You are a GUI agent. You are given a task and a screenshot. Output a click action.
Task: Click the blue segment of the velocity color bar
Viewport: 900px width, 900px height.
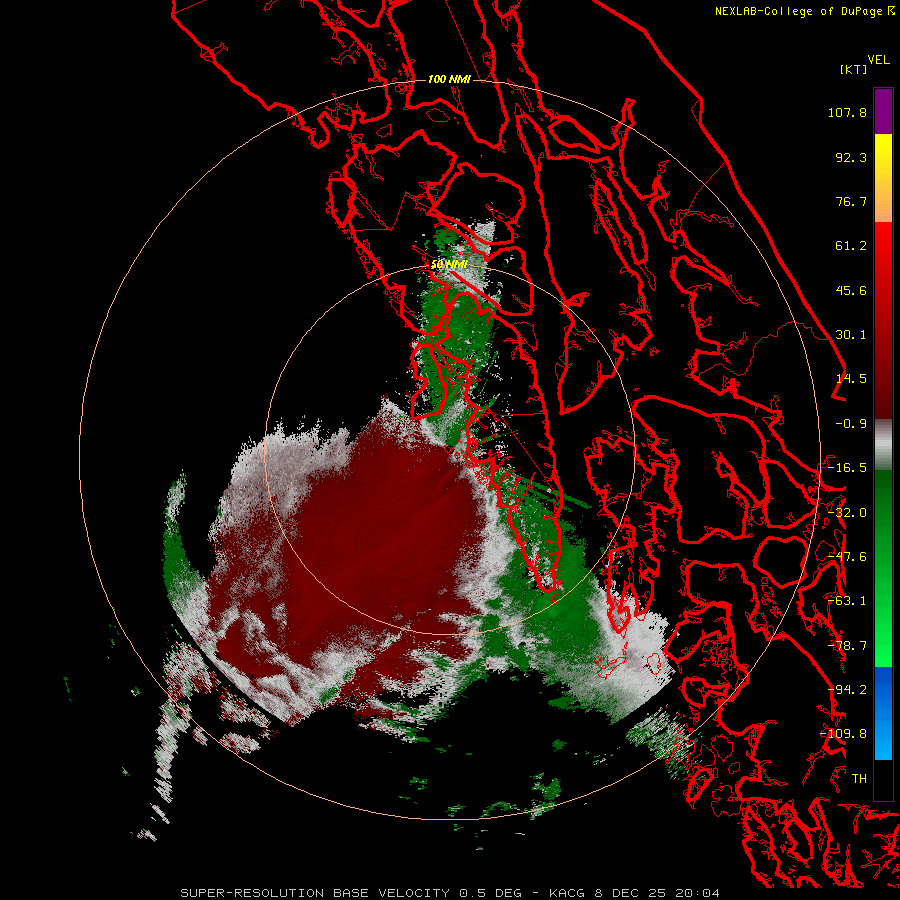coord(883,713)
